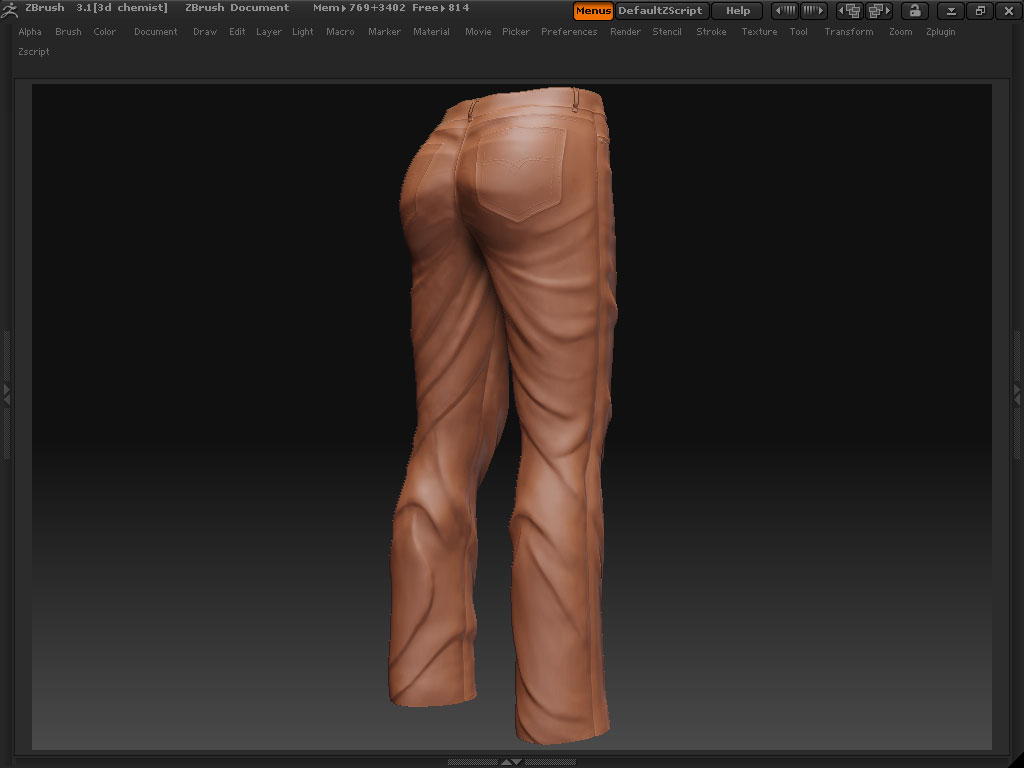Open the Transform menu

(848, 31)
